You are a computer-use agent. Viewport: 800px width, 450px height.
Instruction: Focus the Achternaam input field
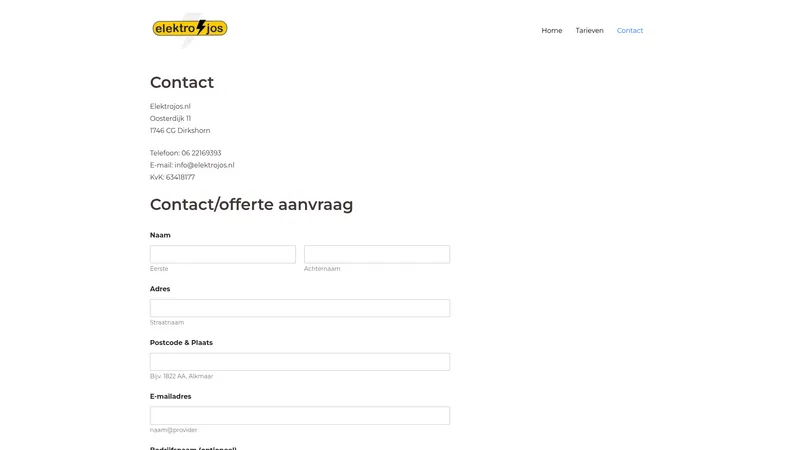click(377, 254)
